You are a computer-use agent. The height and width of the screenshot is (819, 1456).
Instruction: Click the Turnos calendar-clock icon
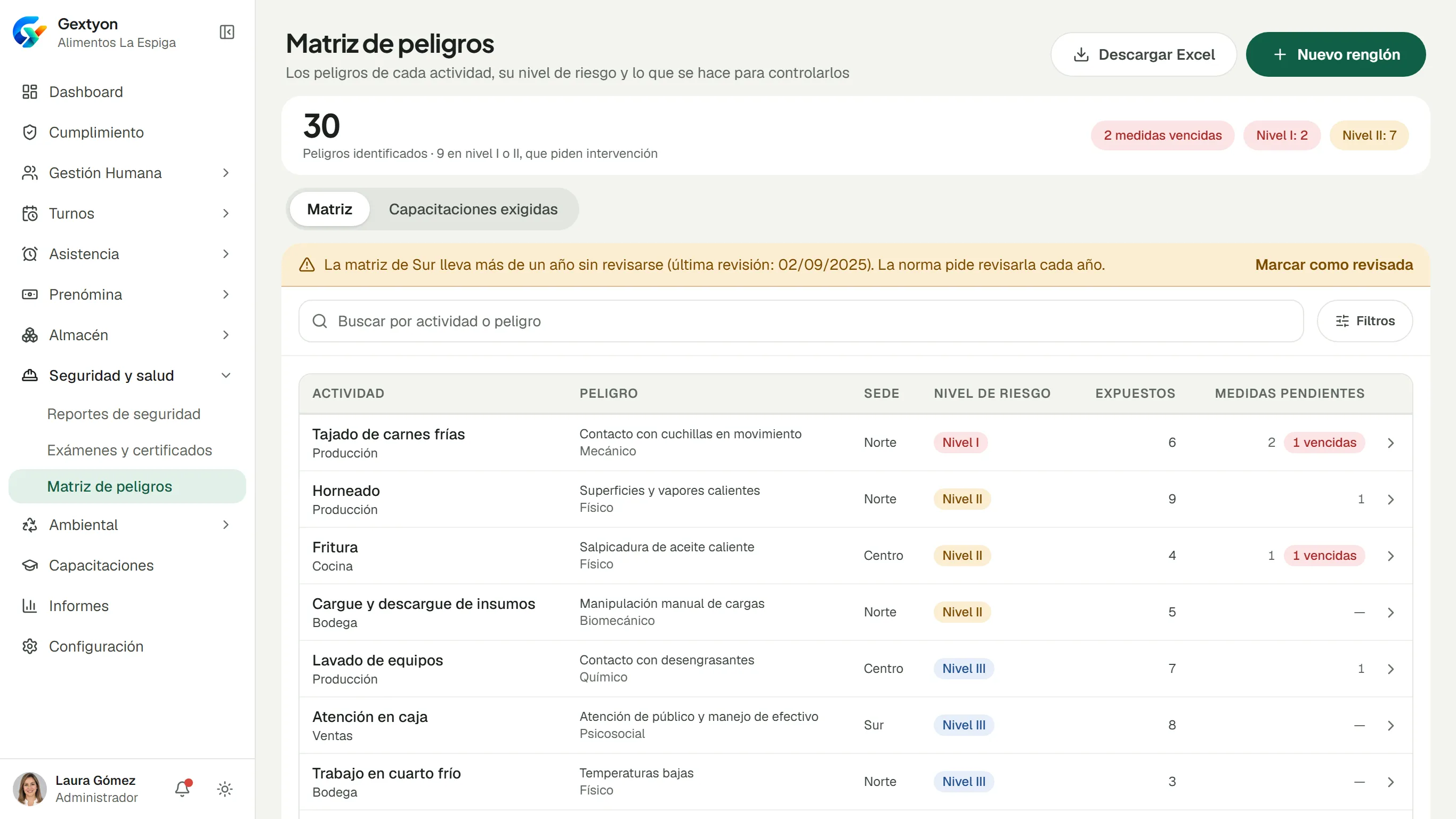29,213
